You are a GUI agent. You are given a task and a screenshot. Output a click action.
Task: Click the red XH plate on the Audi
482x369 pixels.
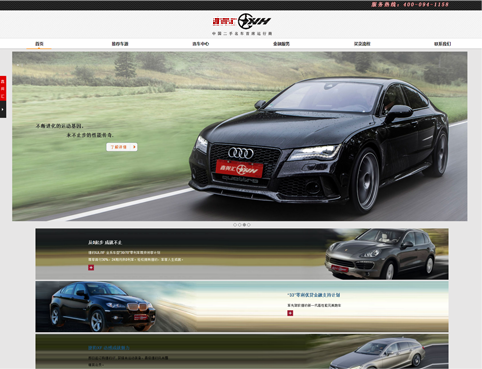tap(239, 169)
